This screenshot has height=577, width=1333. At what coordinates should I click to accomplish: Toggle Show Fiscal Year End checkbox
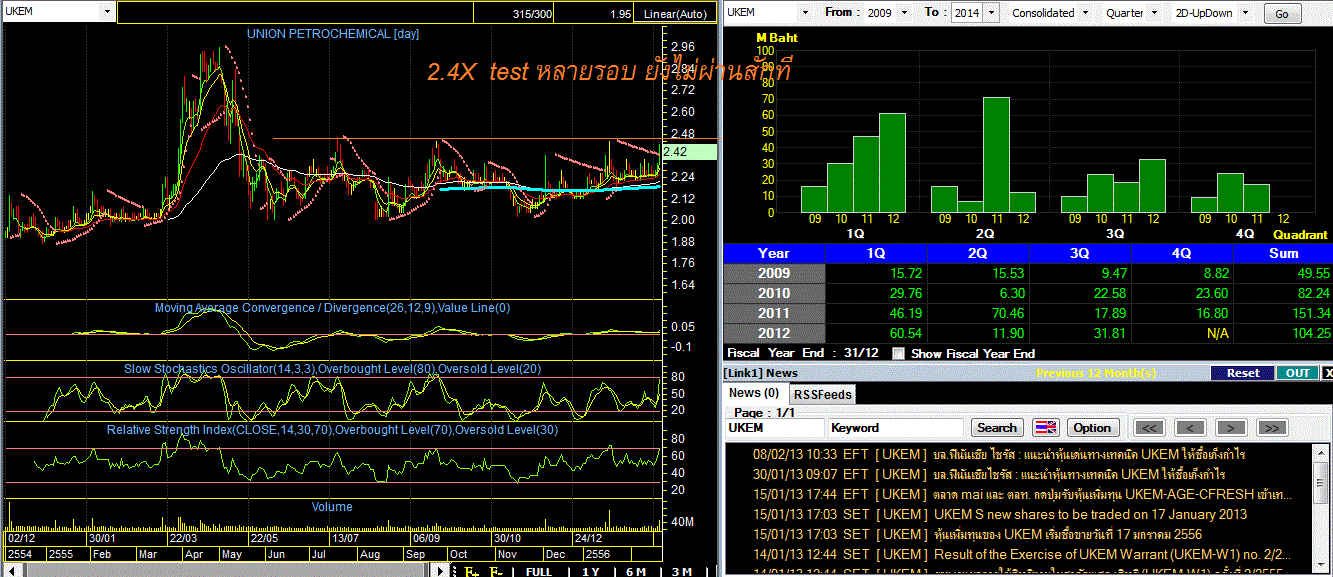899,353
